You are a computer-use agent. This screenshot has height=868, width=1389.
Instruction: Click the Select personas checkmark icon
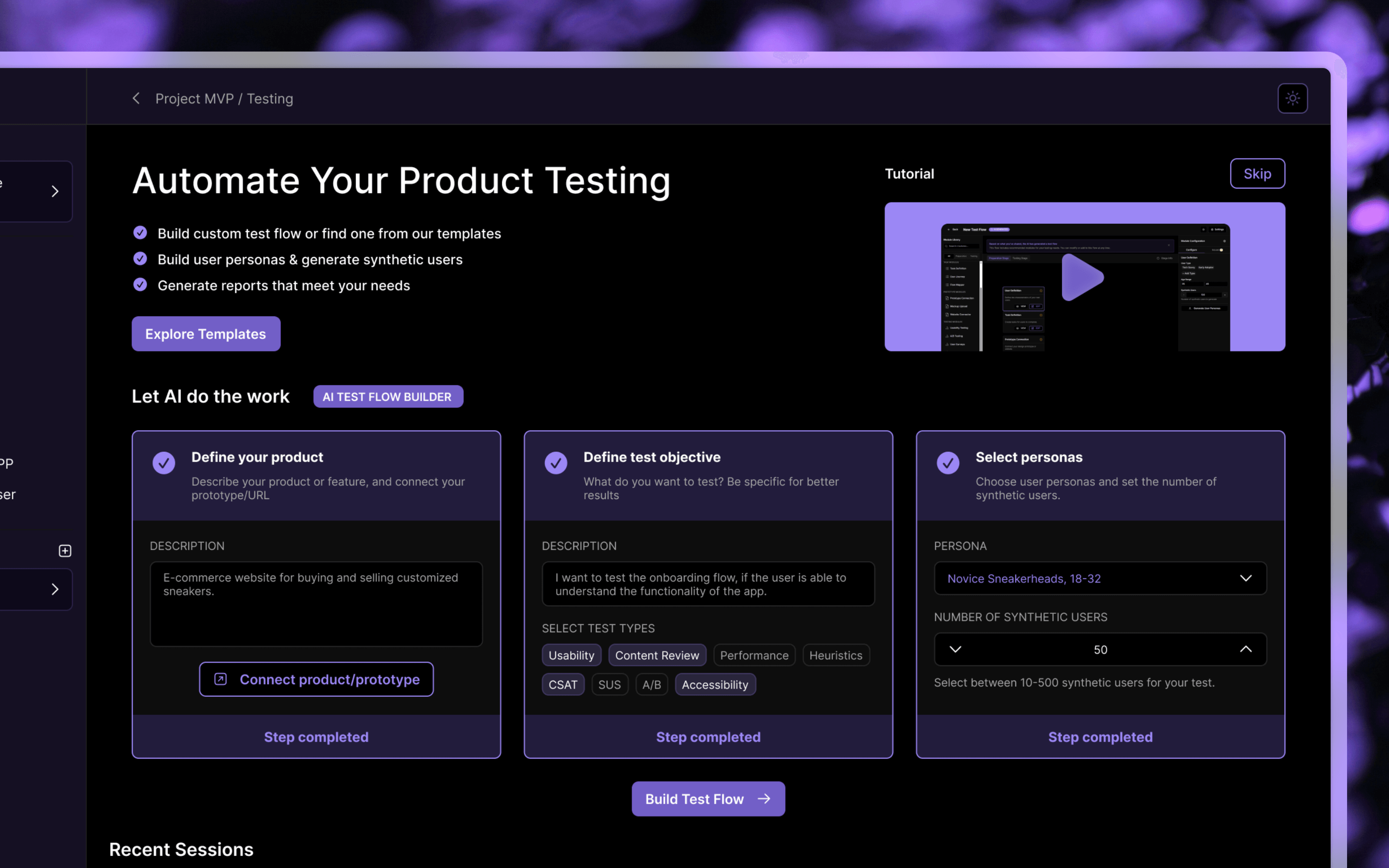[948, 463]
